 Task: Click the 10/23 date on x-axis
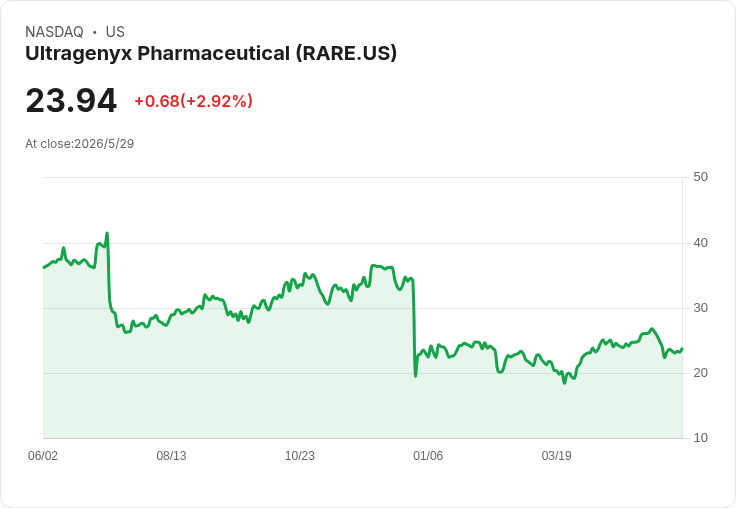(x=299, y=455)
